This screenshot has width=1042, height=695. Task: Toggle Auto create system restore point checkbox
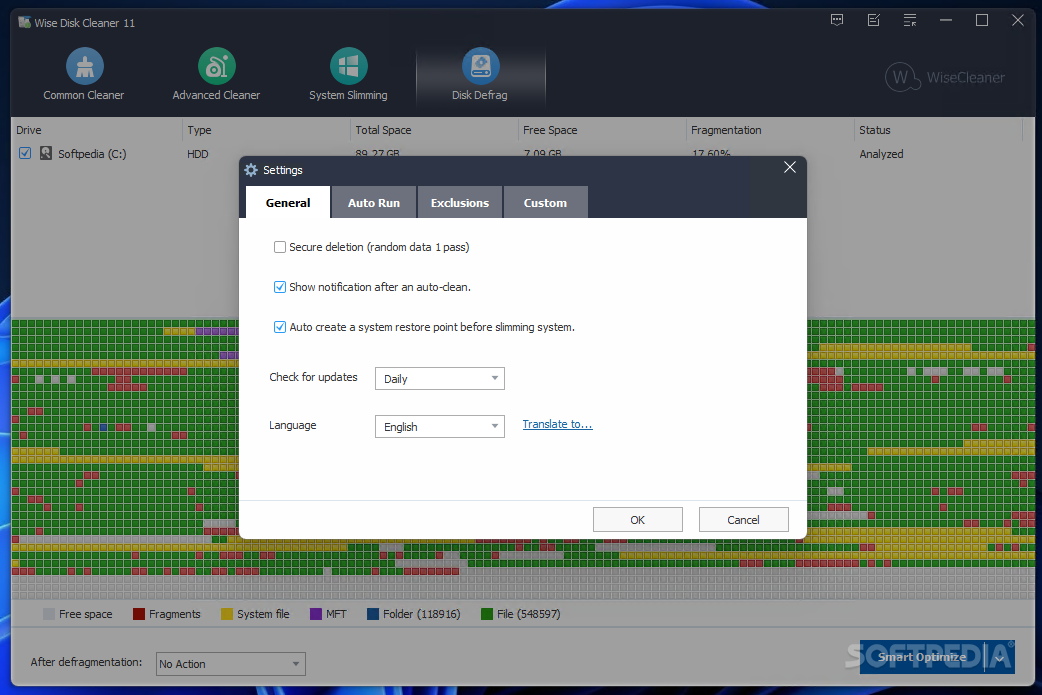coord(280,327)
